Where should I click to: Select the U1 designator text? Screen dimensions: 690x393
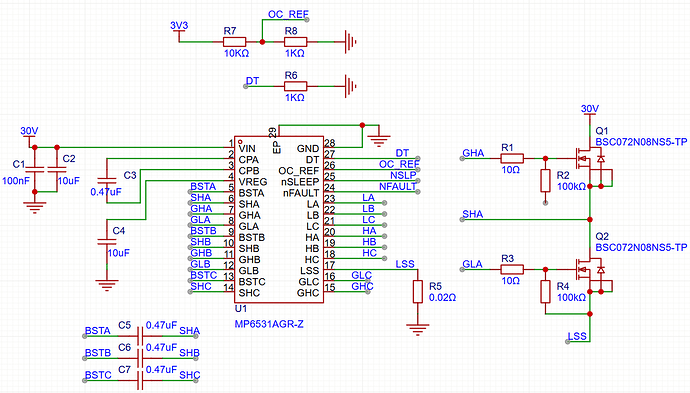click(x=241, y=309)
